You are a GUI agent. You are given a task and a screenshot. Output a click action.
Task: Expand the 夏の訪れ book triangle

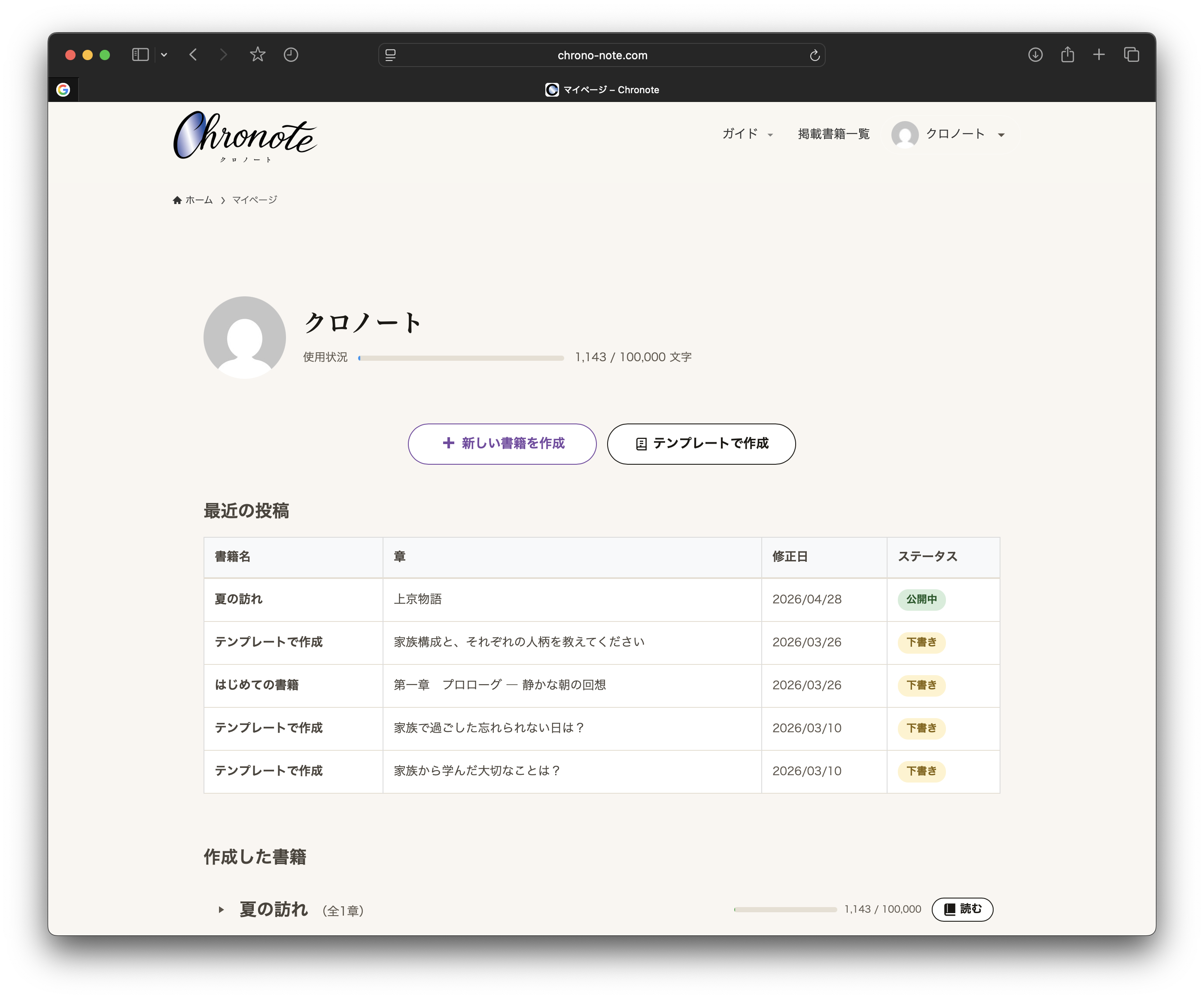pyautogui.click(x=221, y=910)
